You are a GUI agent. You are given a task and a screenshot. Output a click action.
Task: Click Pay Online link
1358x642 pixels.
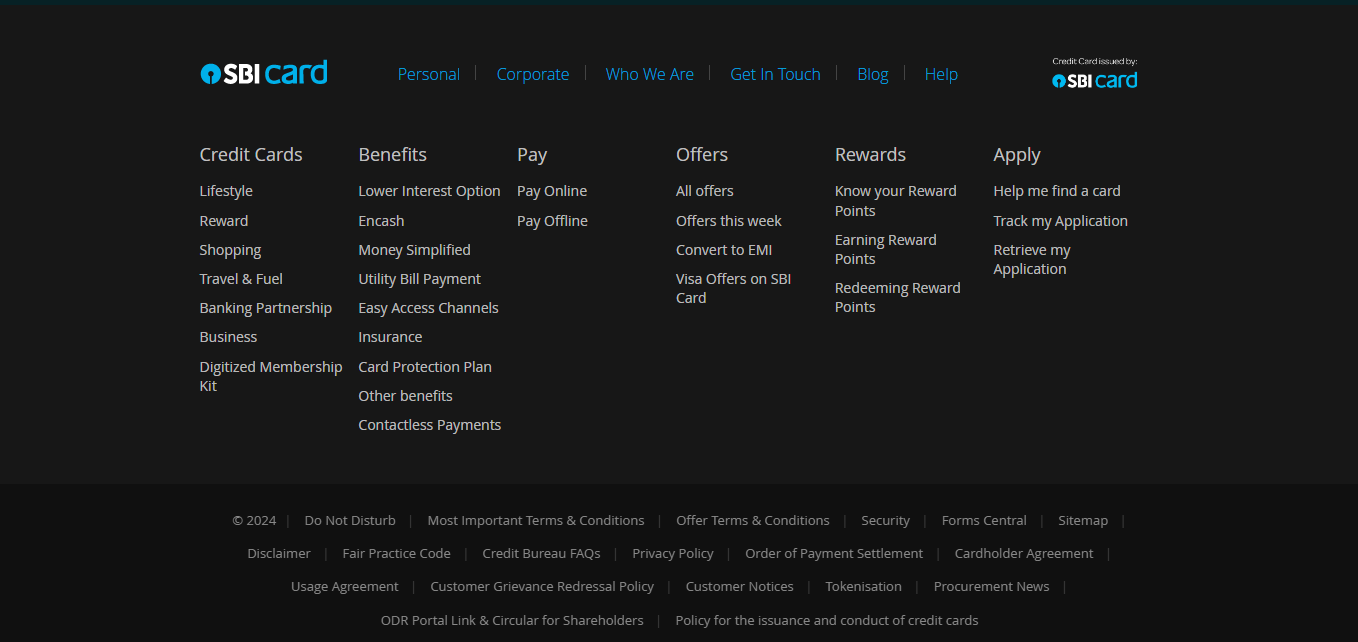(x=552, y=191)
